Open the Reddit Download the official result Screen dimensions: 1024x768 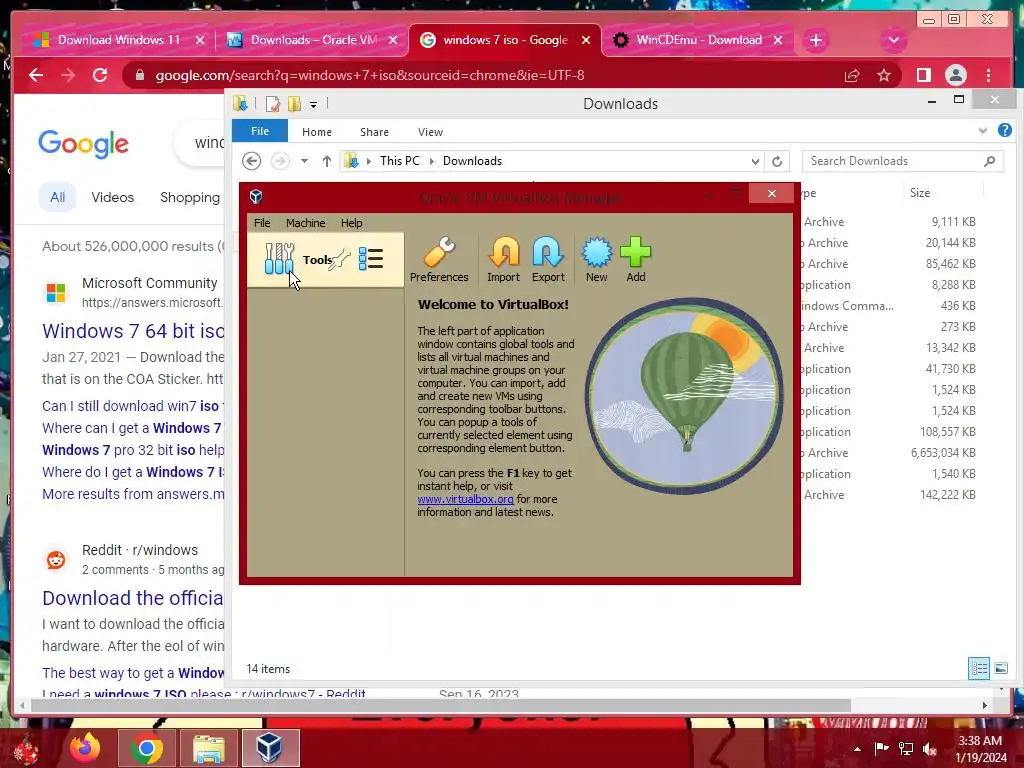(x=133, y=598)
